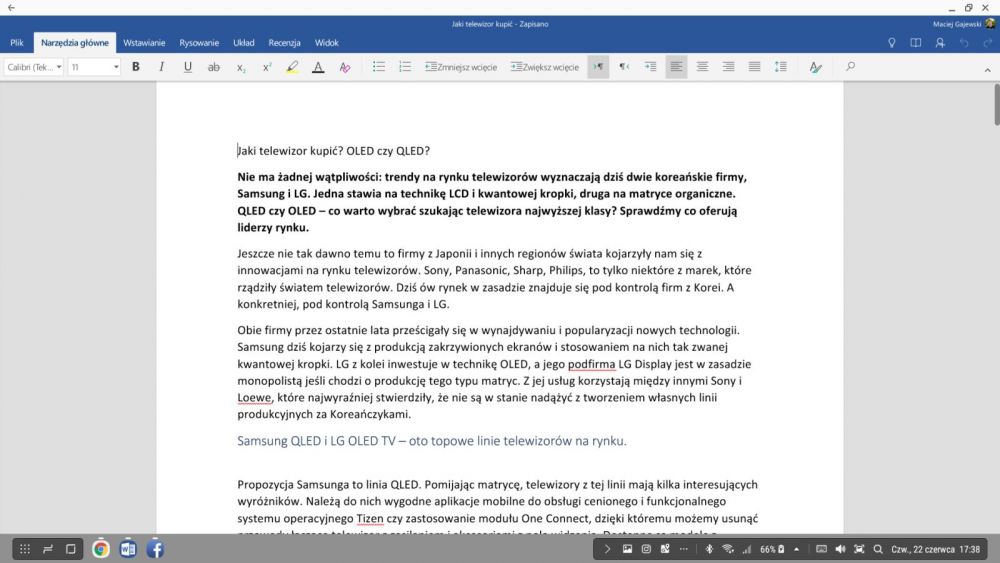Viewport: 1000px width, 563px height.
Task: Open Facebook from the taskbar
Action: tap(155, 549)
